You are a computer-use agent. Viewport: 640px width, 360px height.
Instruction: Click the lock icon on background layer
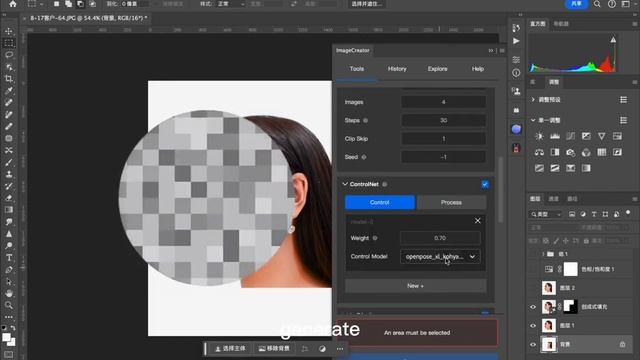[x=622, y=344]
